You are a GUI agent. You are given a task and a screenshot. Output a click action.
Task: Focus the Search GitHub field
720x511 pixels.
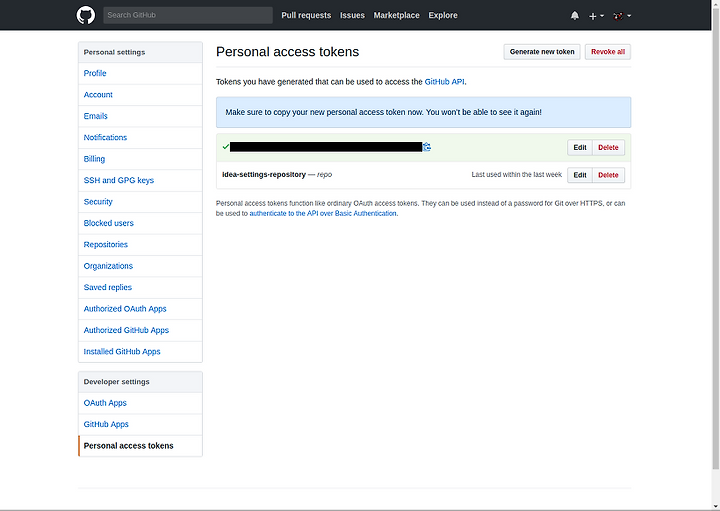188,15
